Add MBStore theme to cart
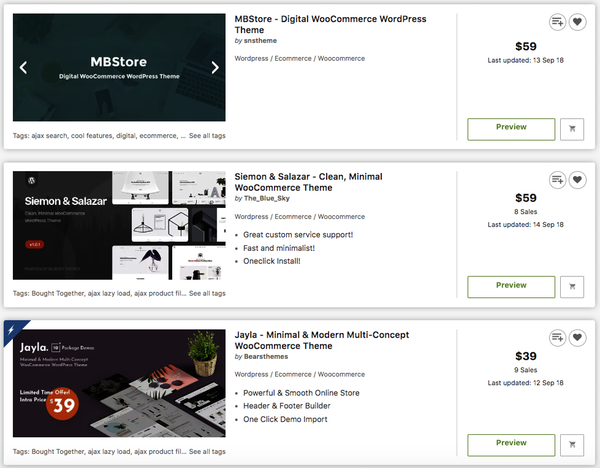600x468 pixels. [x=572, y=128]
